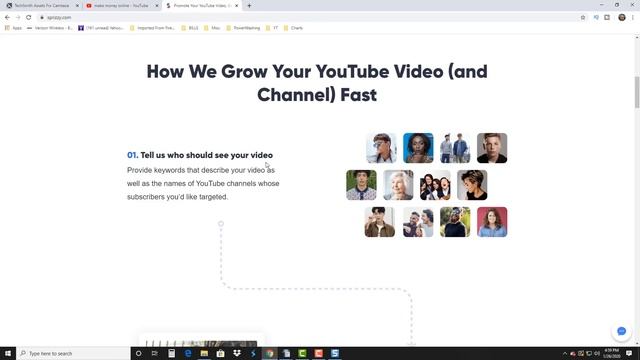Viewport: 640px width, 360px height.
Task: Open the blue chat support bubble
Action: coord(621,331)
